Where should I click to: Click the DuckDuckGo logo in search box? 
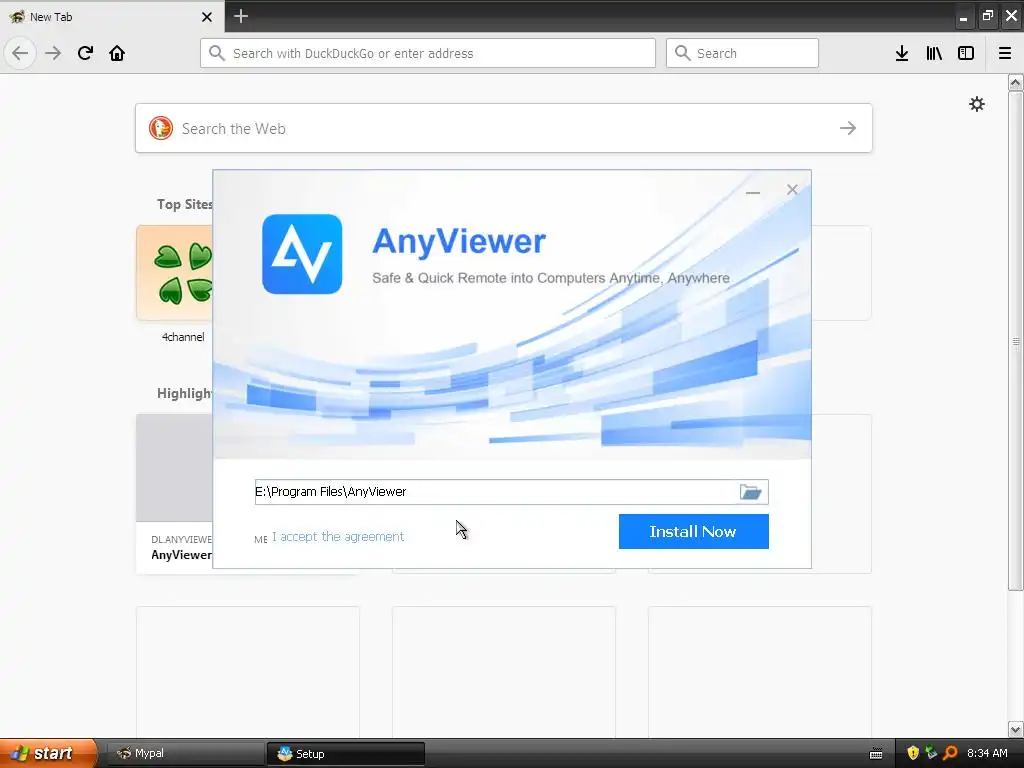pos(161,128)
